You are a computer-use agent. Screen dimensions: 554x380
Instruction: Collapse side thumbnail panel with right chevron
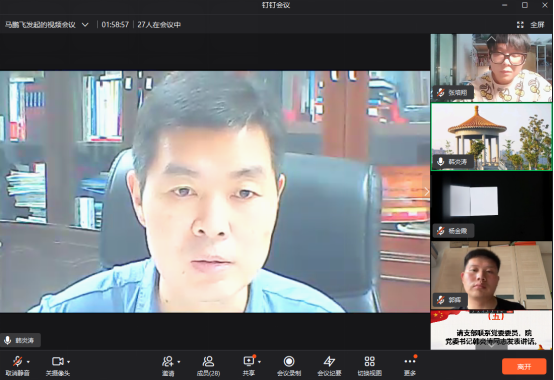426,191
